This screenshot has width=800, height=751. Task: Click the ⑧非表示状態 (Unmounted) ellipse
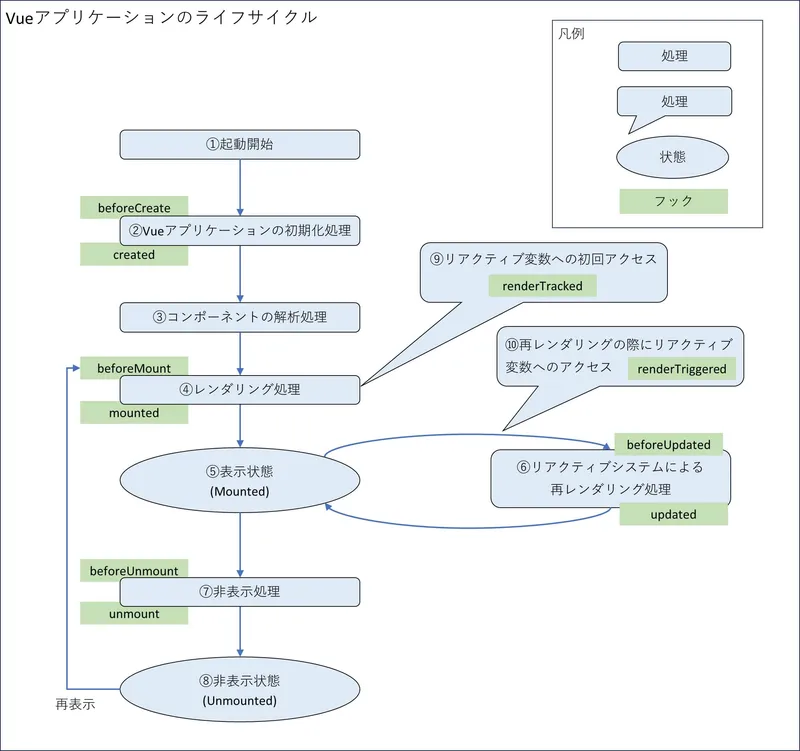click(x=239, y=690)
